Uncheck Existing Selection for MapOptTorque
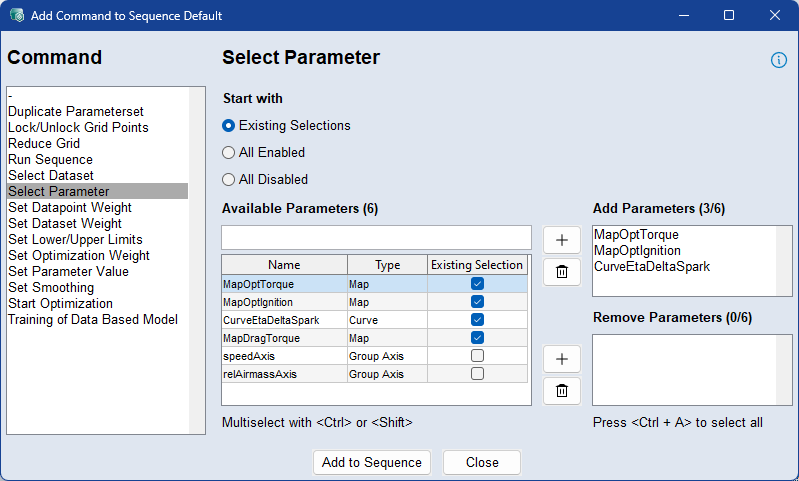This screenshot has width=799, height=481. 477,284
